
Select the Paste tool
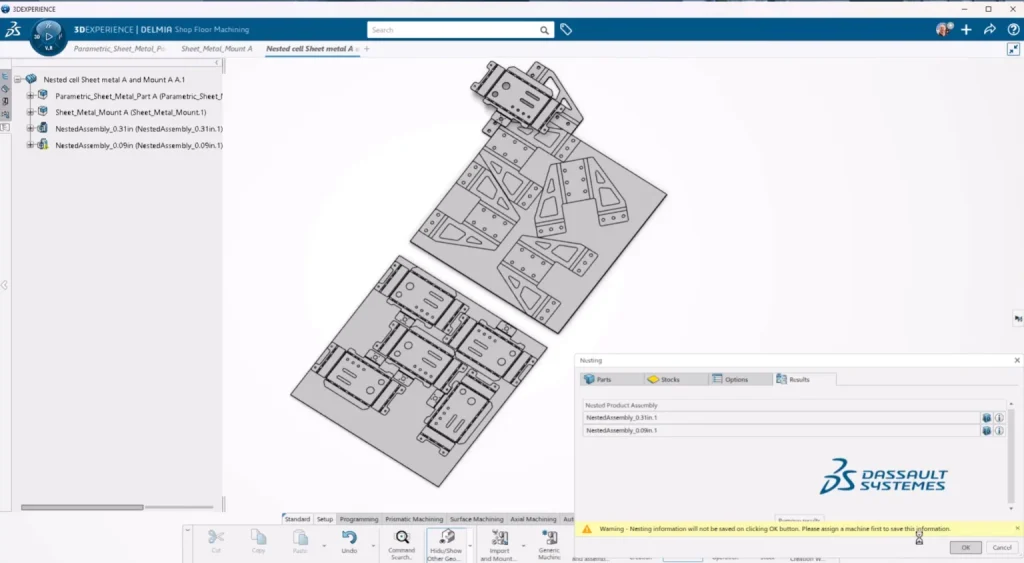300,541
